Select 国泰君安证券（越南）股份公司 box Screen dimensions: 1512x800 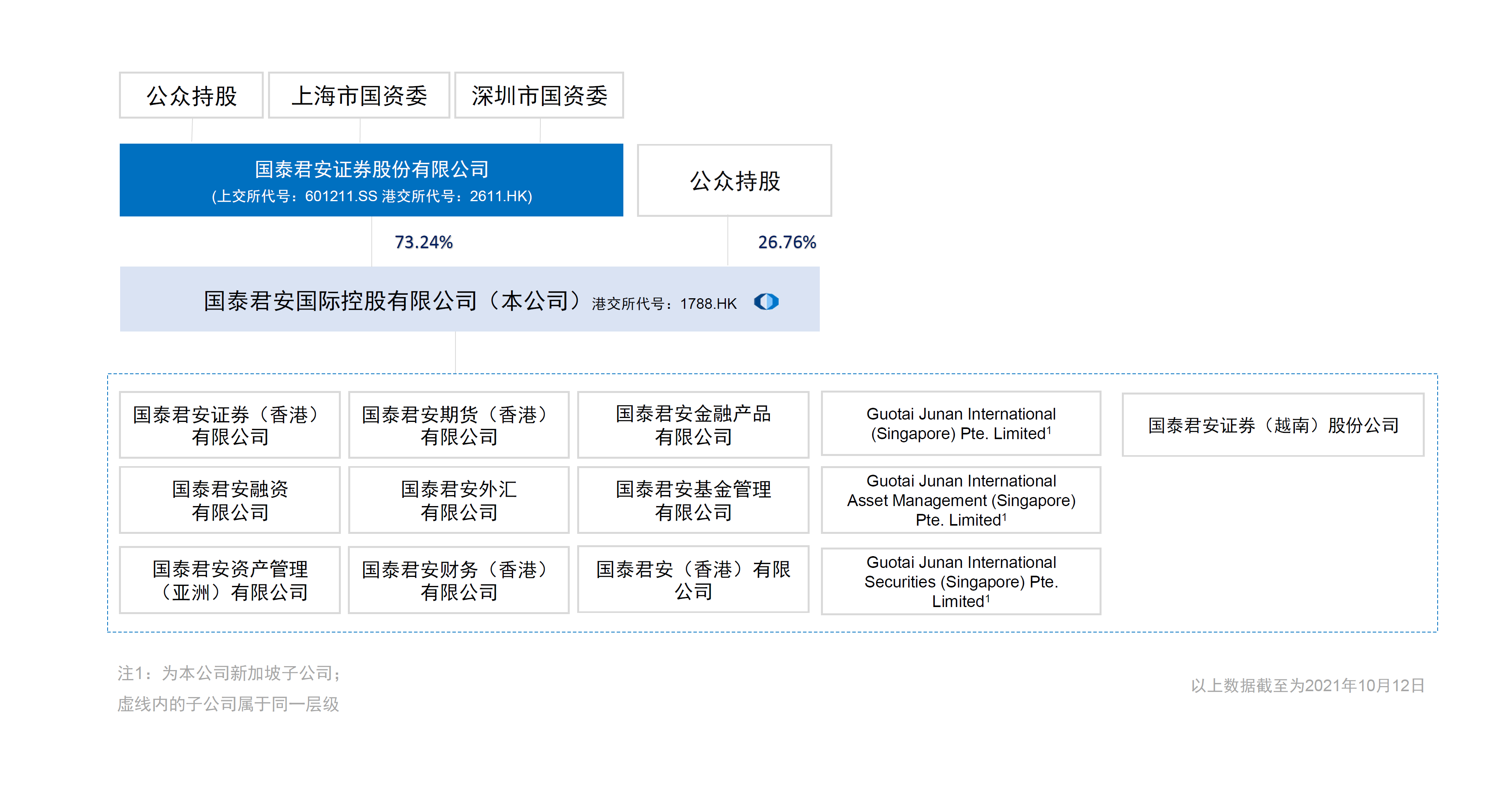click(1273, 424)
